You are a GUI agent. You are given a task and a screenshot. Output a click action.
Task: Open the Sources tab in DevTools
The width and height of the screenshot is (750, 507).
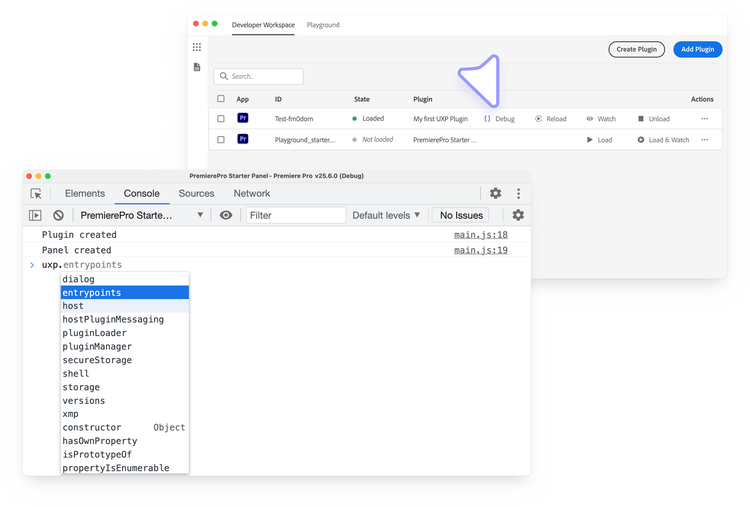pyautogui.click(x=196, y=193)
